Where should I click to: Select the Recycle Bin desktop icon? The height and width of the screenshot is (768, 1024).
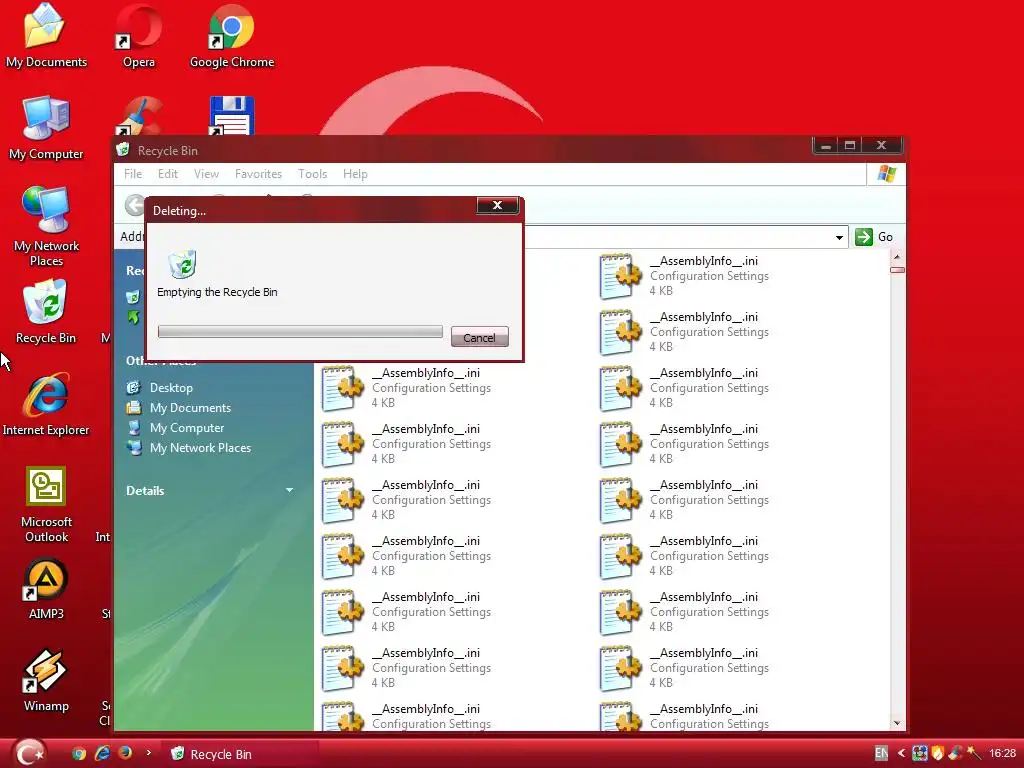[46, 312]
